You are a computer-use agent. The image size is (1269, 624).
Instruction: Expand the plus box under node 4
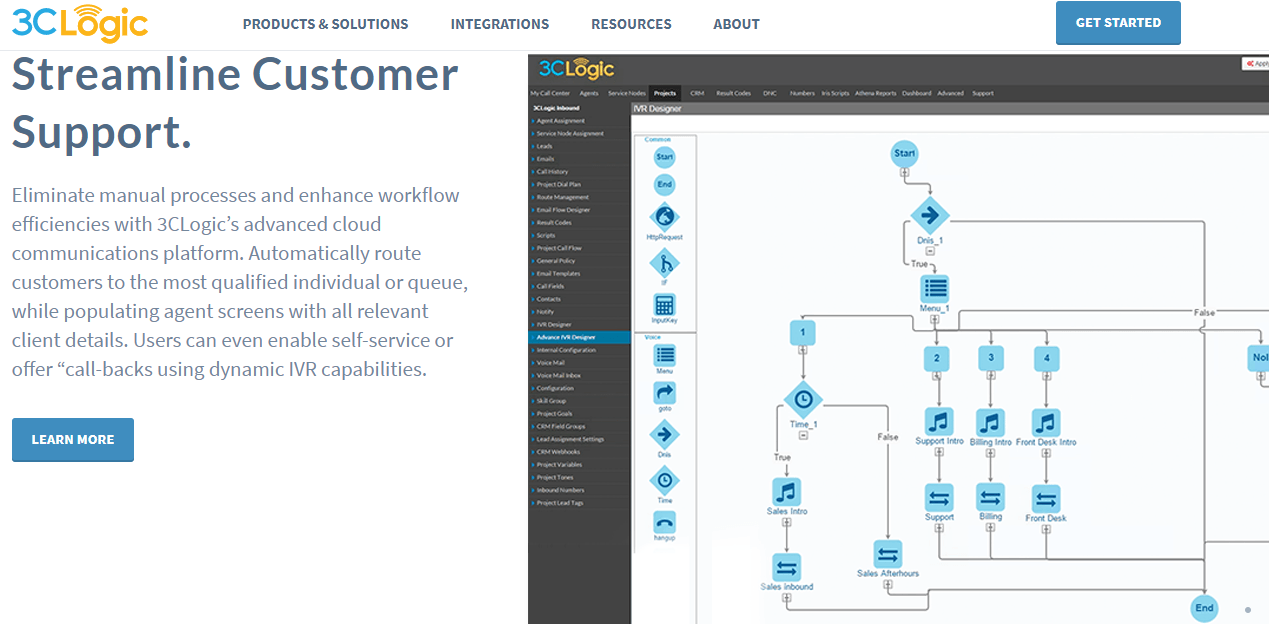pyautogui.click(x=1046, y=376)
